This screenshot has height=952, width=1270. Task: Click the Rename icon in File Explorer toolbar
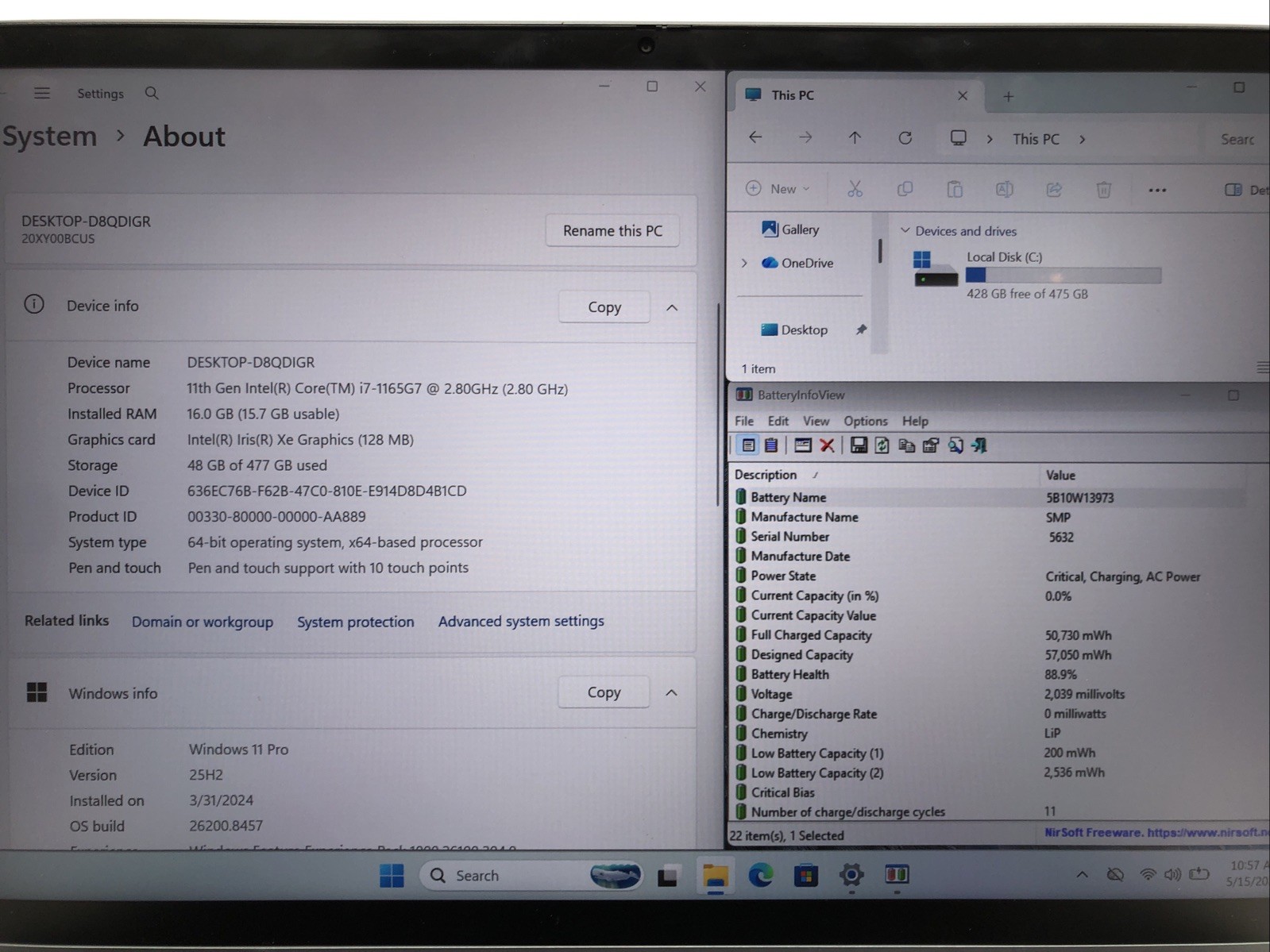pos(1004,189)
